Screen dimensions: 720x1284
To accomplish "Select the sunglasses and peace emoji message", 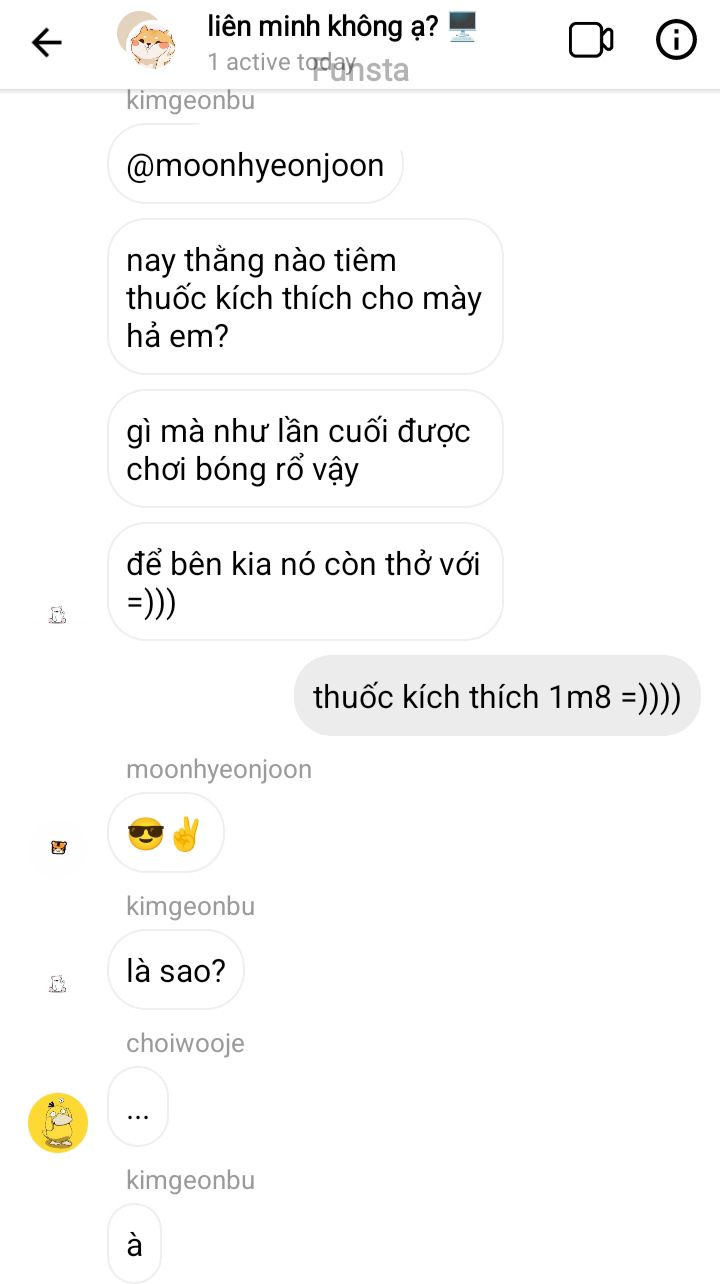I will (166, 833).
